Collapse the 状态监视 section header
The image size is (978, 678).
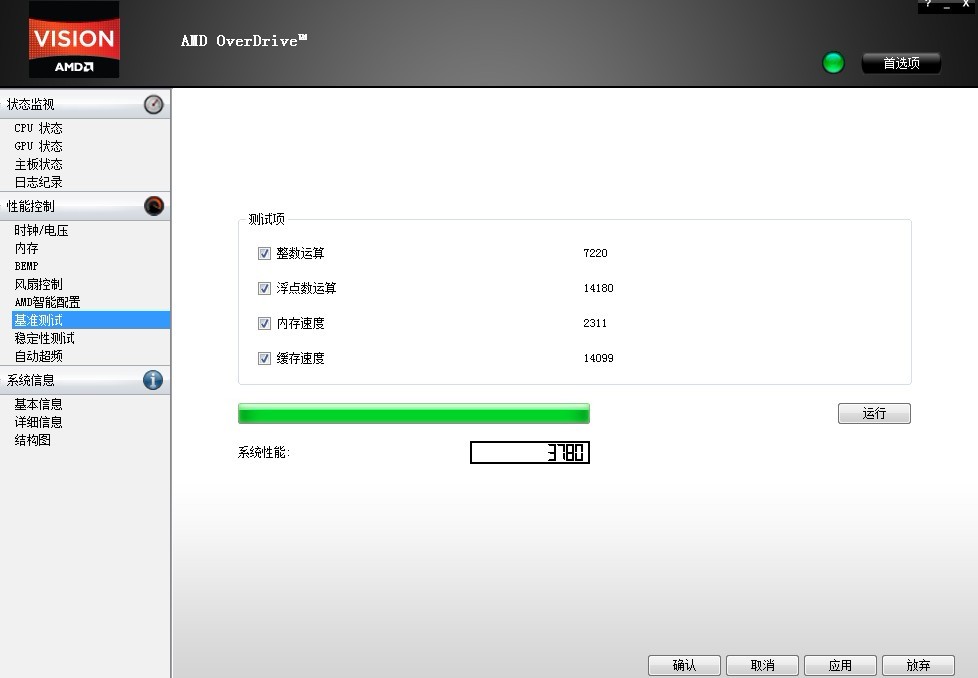[85, 104]
